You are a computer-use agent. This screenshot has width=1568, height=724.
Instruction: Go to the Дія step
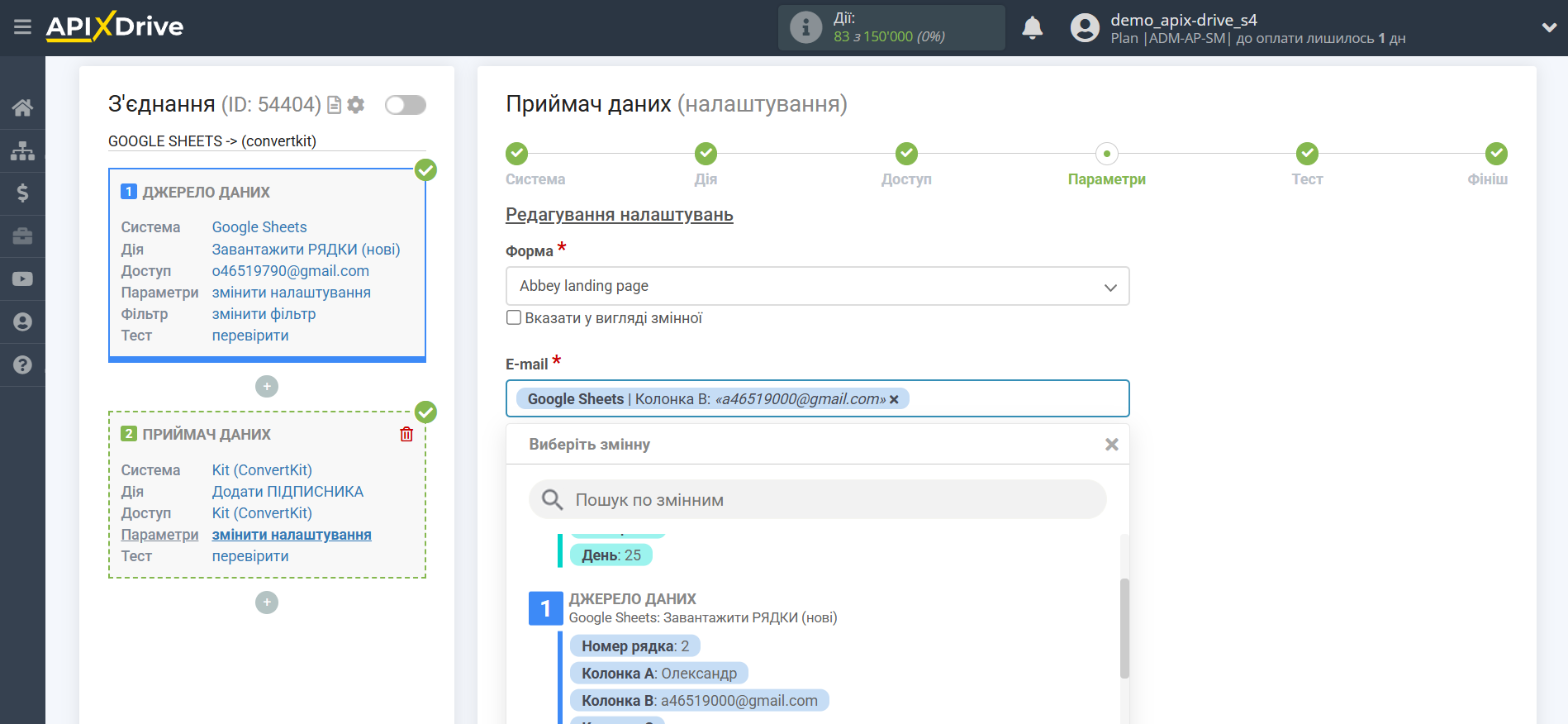(706, 154)
